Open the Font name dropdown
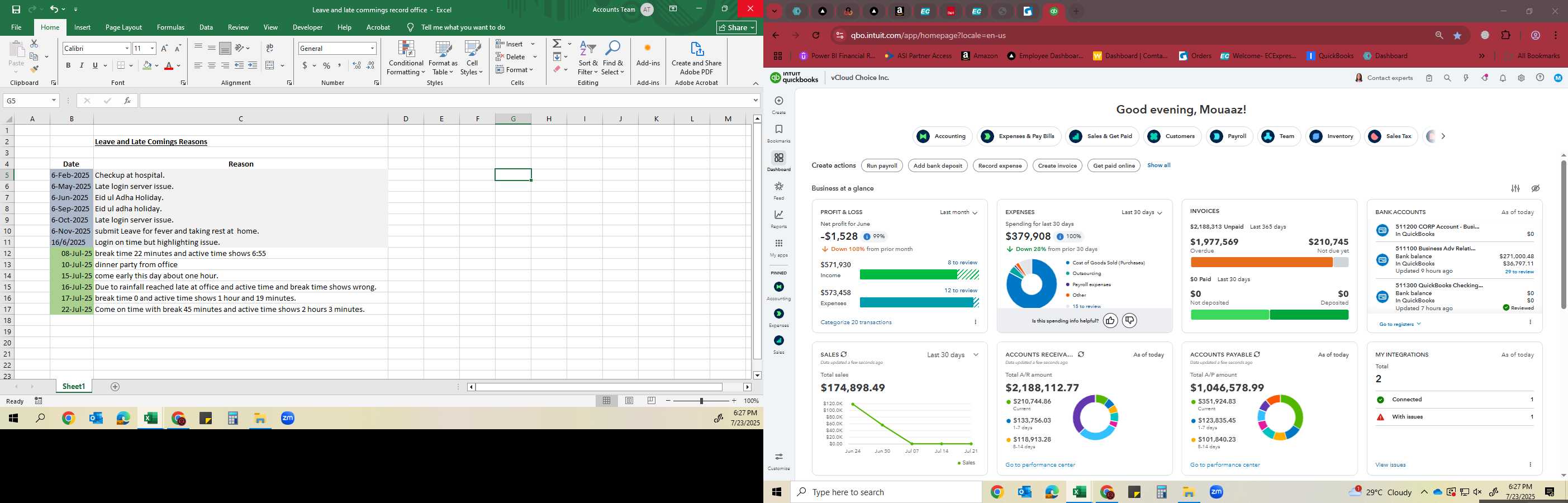The image size is (1568, 503). [127, 48]
